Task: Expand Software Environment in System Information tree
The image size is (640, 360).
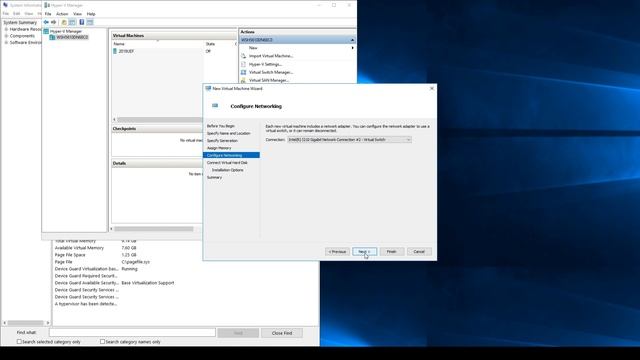Action: coord(6,42)
